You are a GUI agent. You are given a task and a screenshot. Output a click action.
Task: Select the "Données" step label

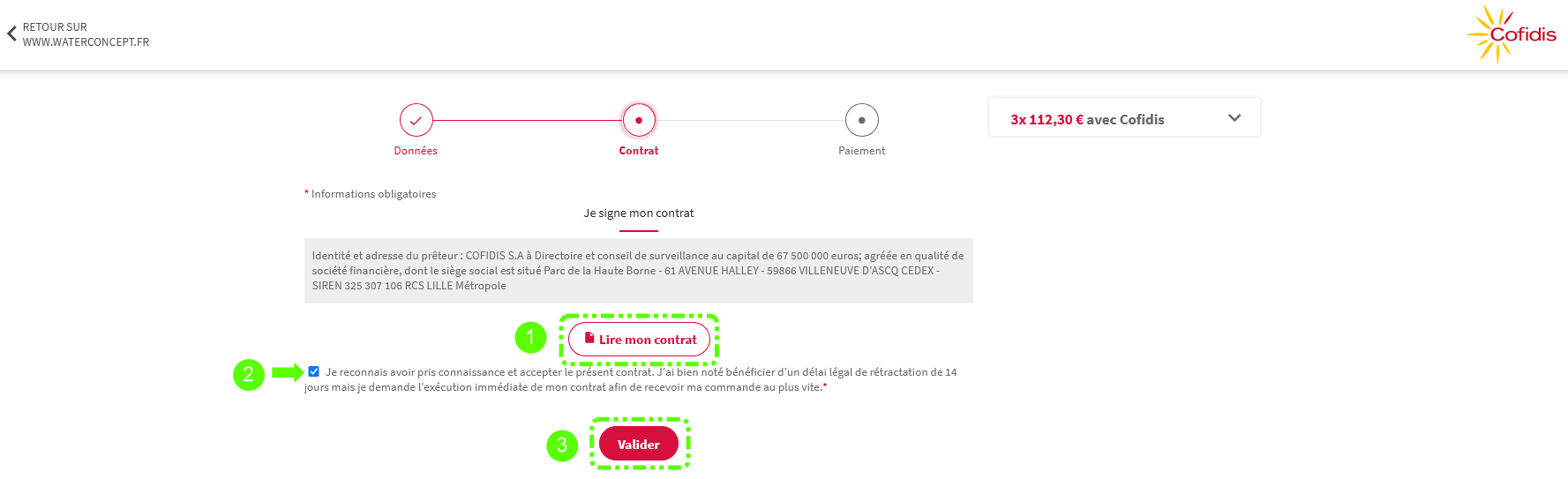click(x=416, y=151)
